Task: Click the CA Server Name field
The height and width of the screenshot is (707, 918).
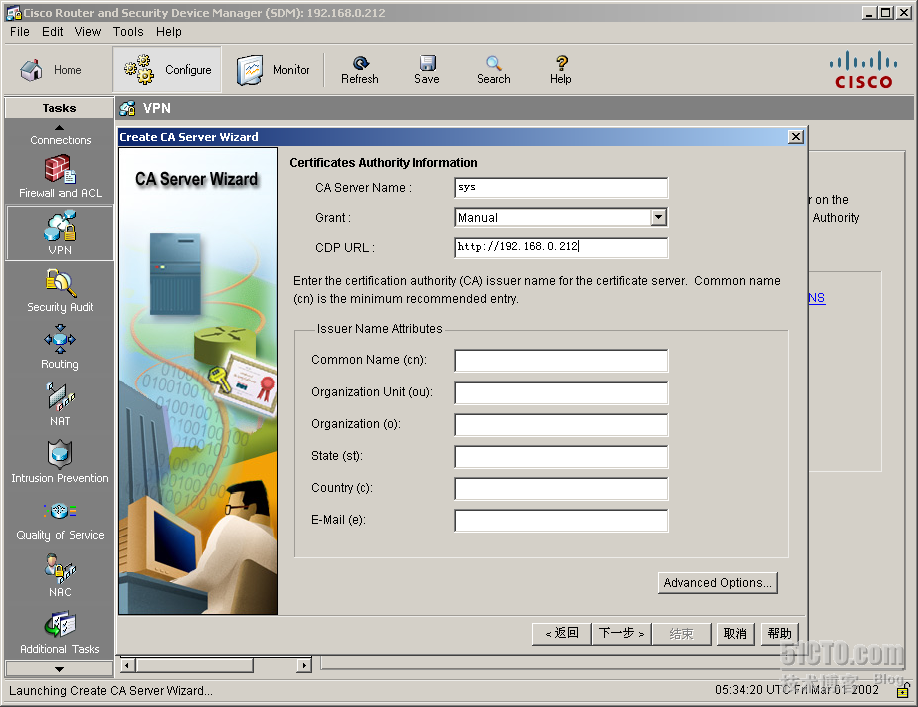Action: (x=561, y=188)
